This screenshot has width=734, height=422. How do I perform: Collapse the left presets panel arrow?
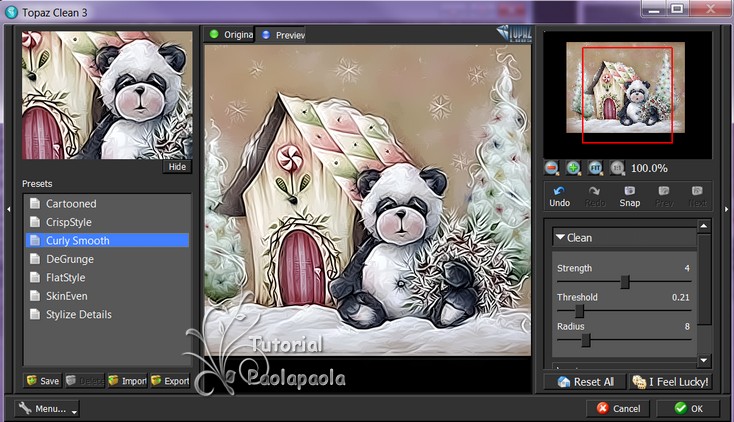pyautogui.click(x=8, y=209)
